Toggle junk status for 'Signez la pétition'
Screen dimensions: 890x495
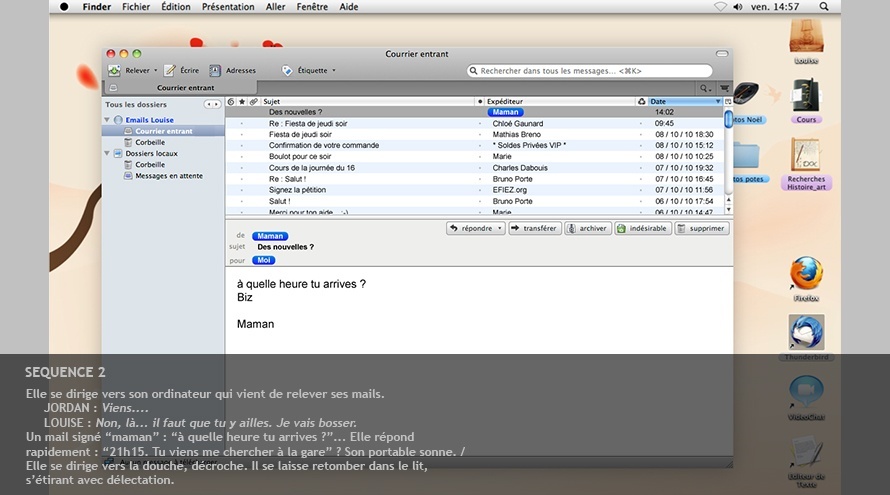(641, 190)
